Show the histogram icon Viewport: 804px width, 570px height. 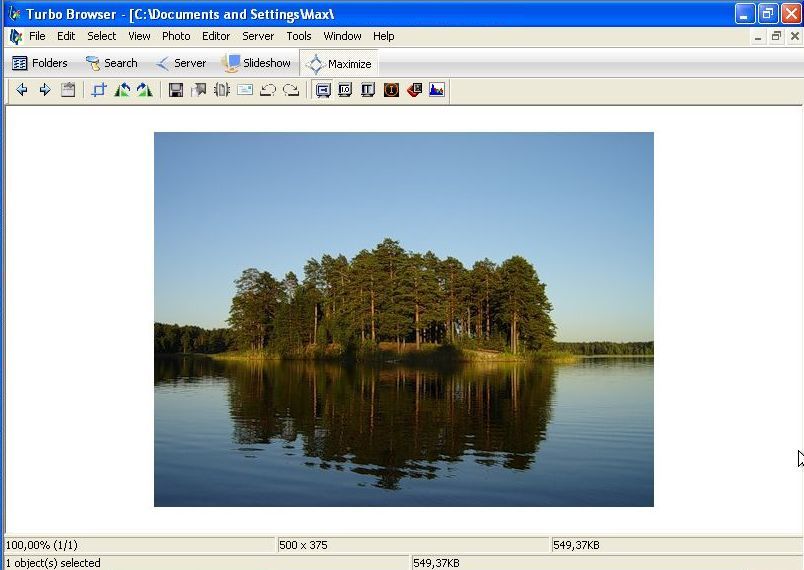coord(437,90)
